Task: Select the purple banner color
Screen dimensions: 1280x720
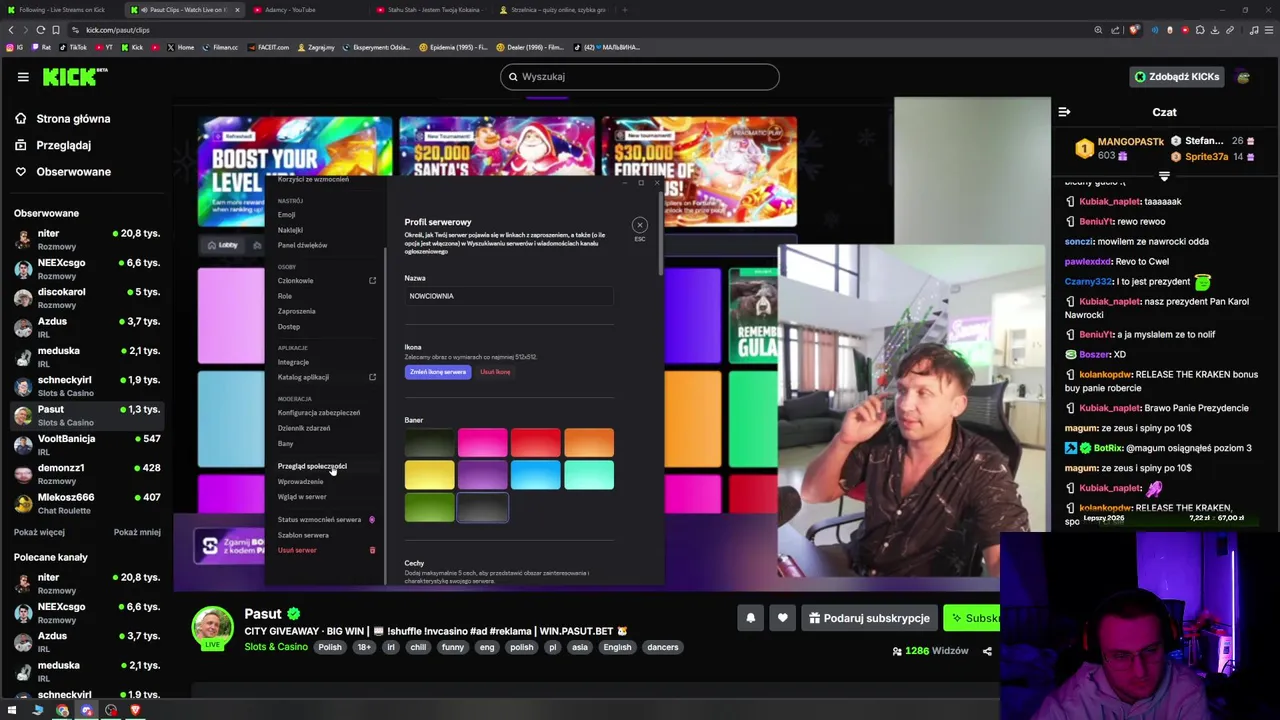Action: (x=482, y=476)
